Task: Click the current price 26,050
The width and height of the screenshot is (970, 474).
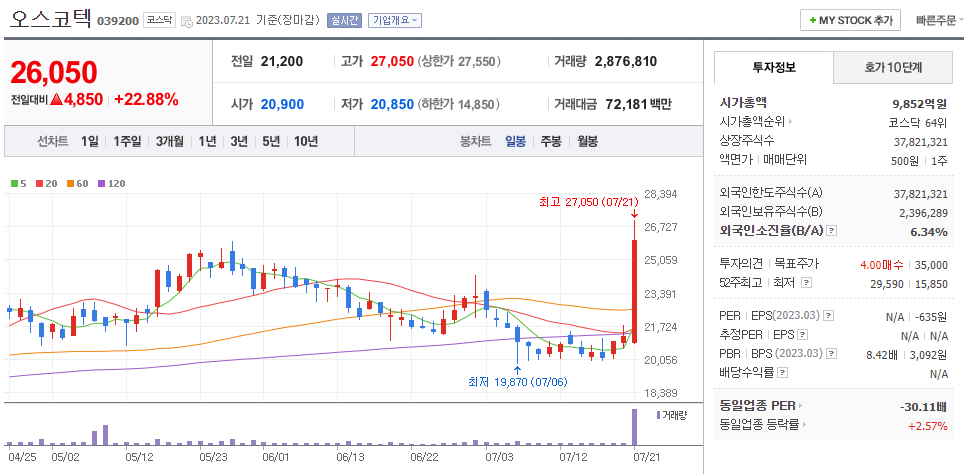Action: (54, 73)
